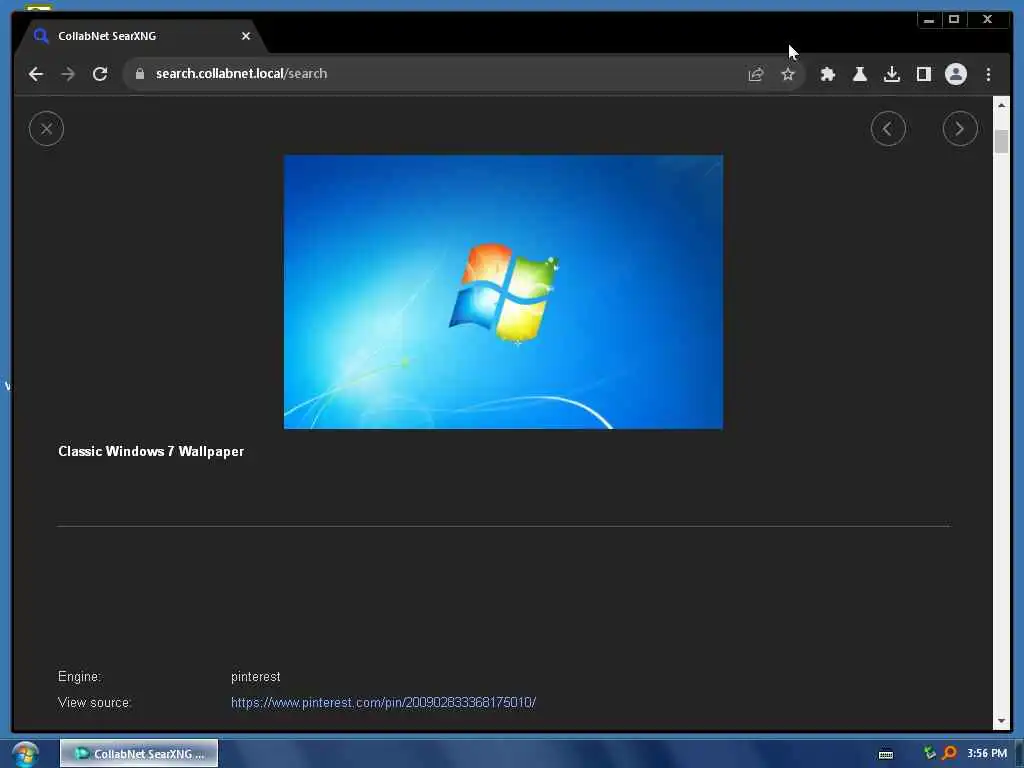Close the CollabNet SearXNG tab
The width and height of the screenshot is (1024, 768).
(246, 36)
